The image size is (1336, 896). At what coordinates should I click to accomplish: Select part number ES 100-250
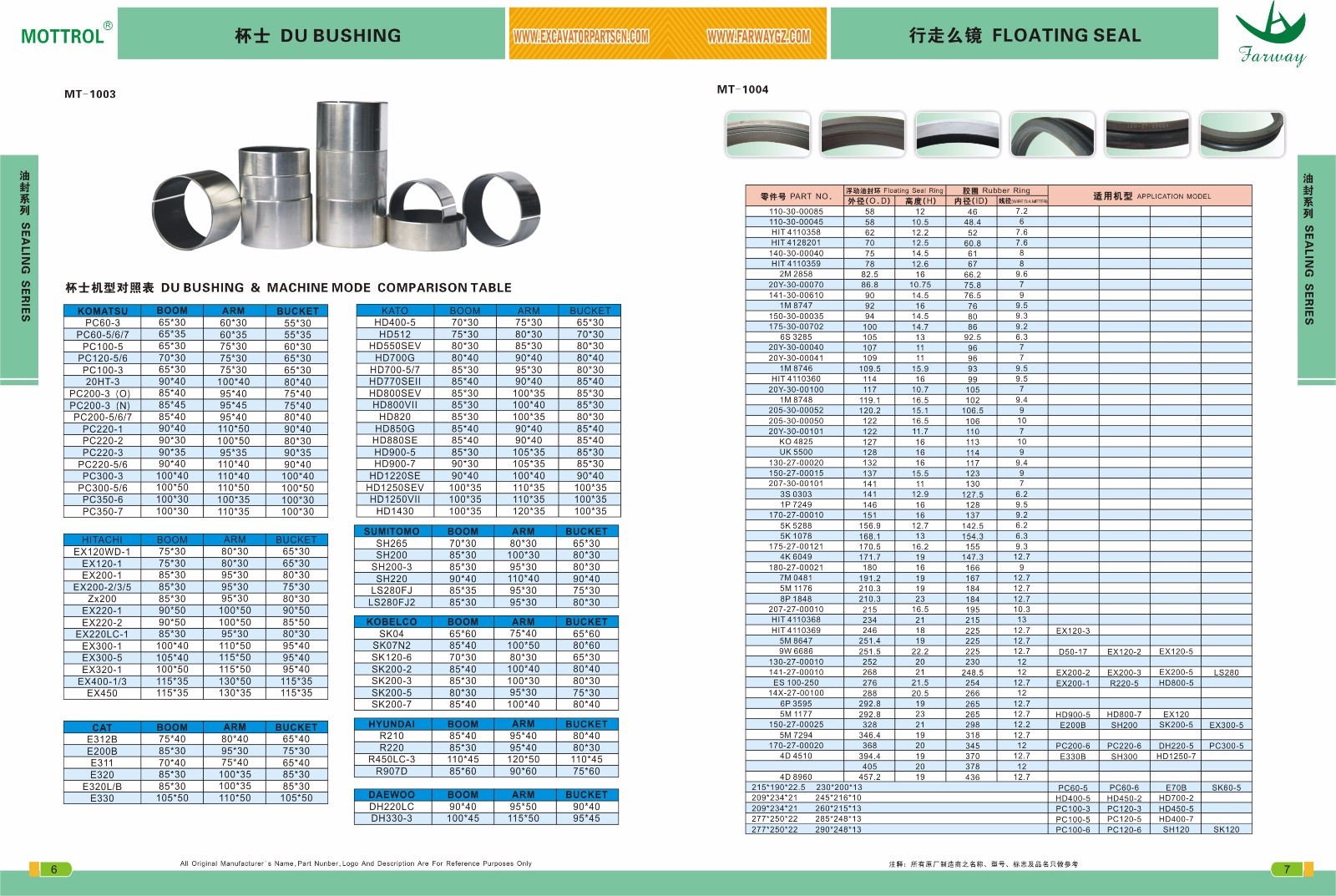pyautogui.click(x=796, y=683)
